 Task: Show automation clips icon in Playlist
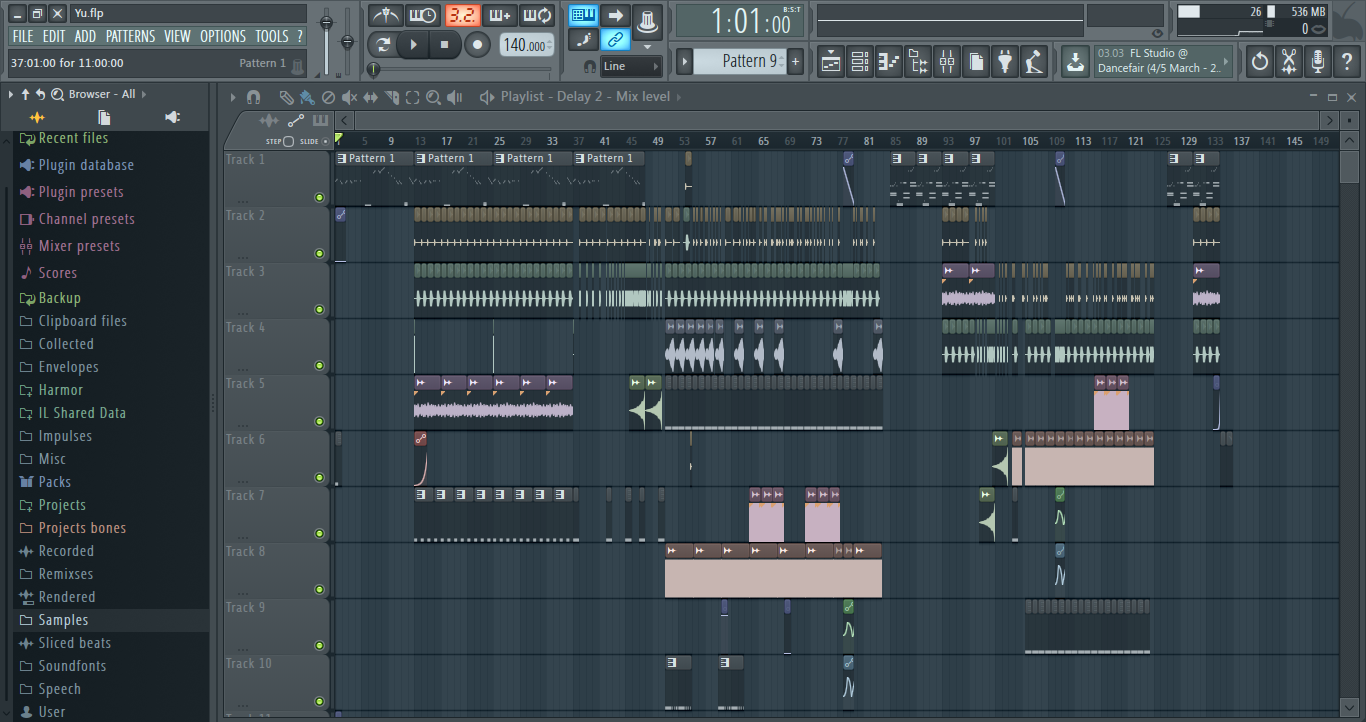pos(295,121)
